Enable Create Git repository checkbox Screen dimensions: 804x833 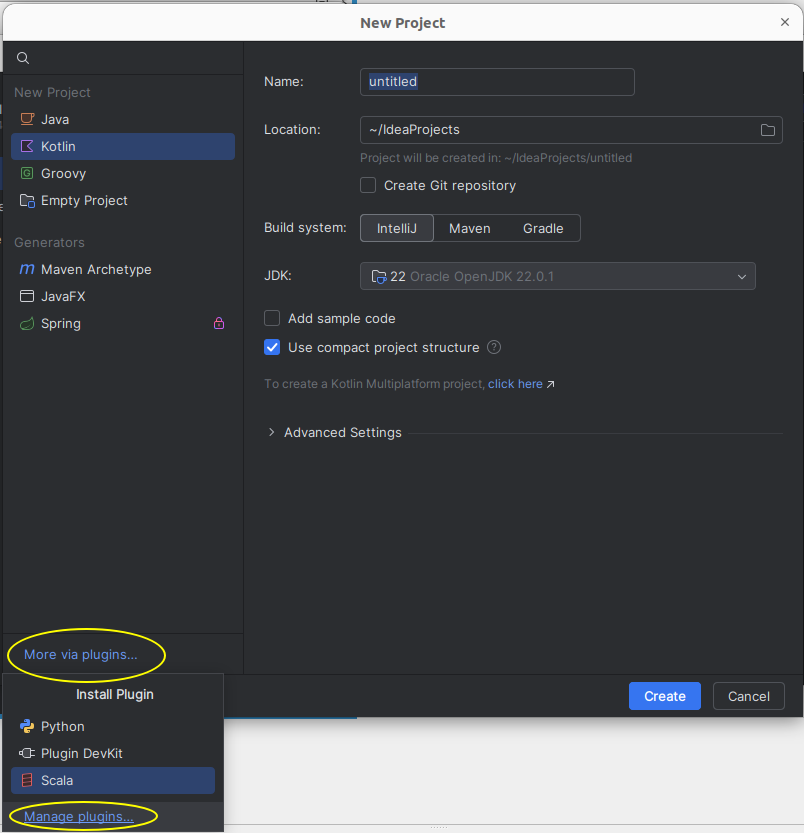pos(368,185)
